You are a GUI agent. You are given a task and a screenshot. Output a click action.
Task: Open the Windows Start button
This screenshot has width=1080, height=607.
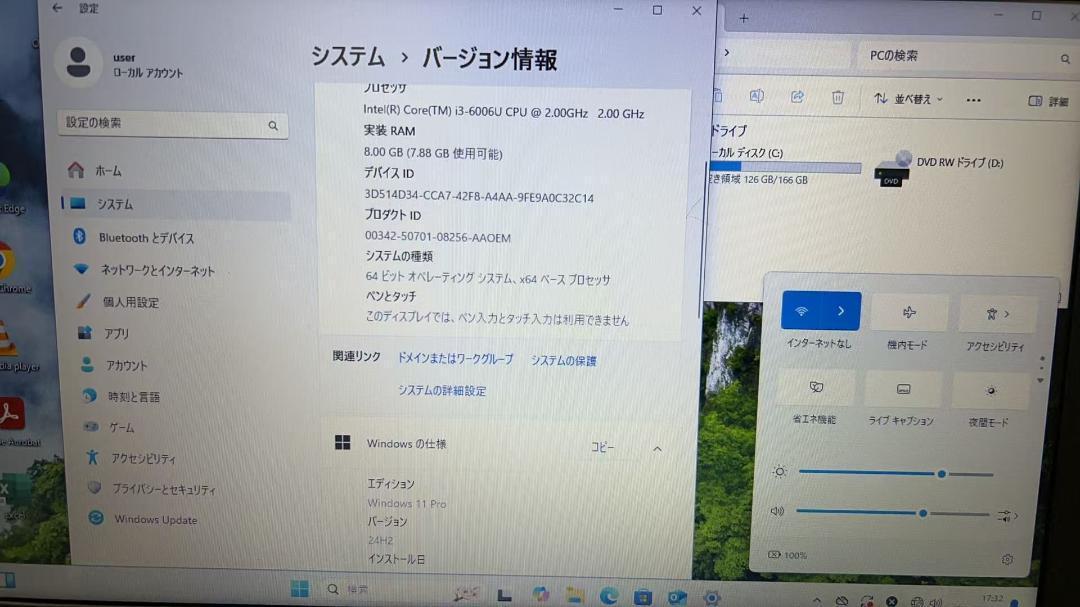[300, 589]
